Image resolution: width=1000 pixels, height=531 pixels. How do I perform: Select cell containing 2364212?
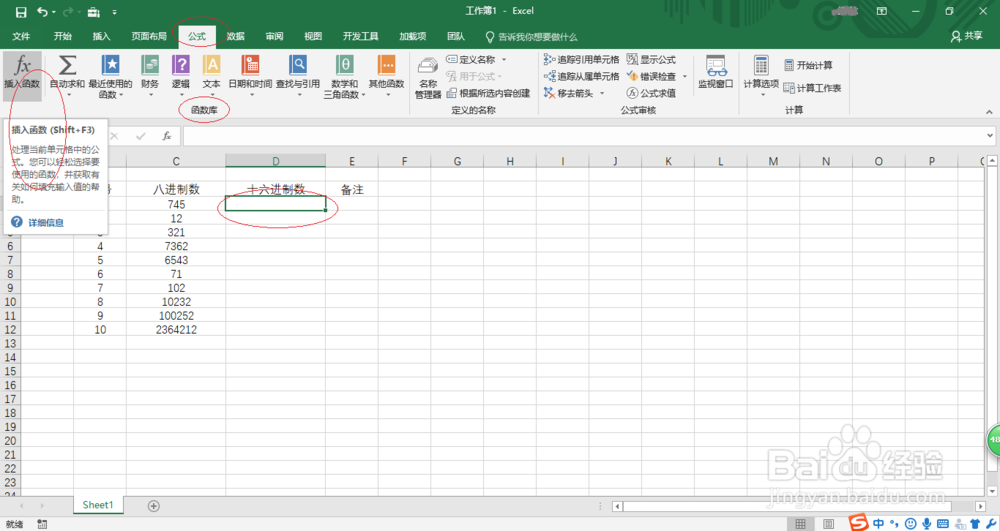coord(176,330)
